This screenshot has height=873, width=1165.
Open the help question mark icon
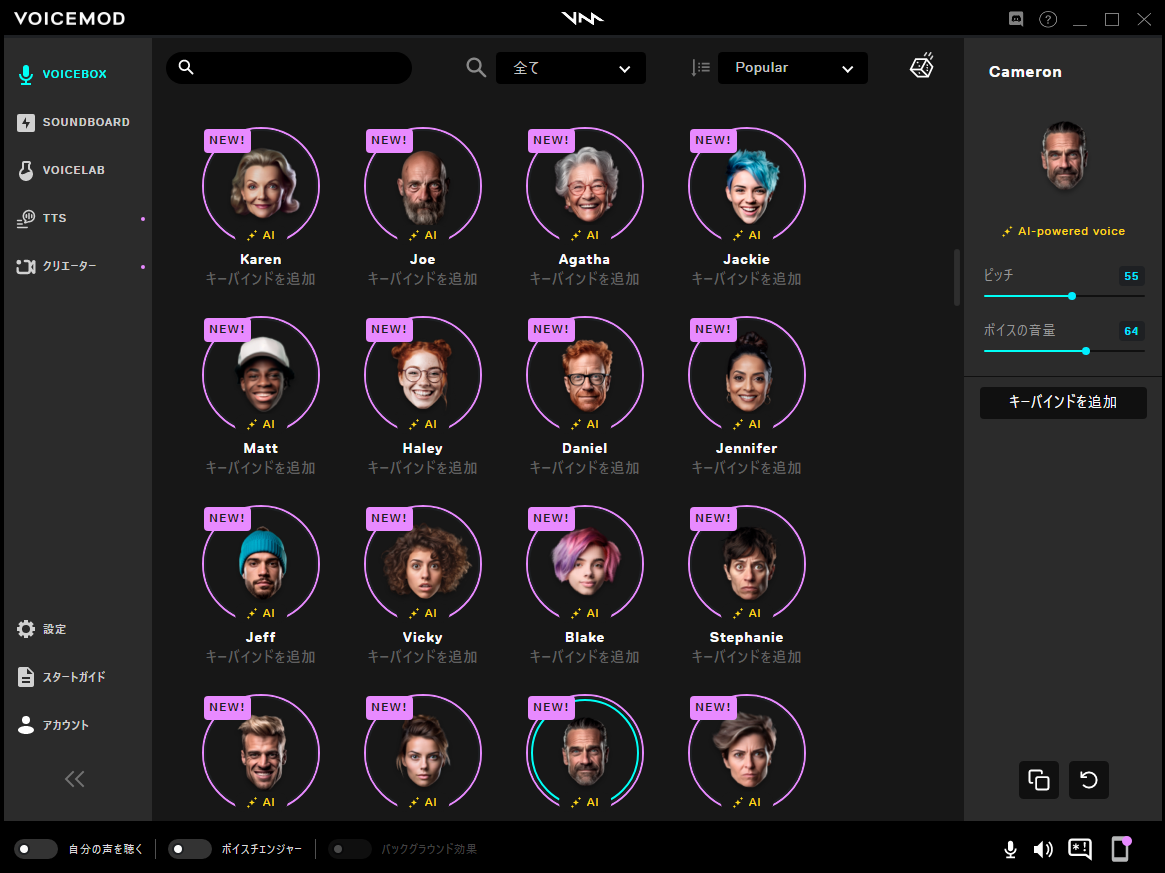(1048, 19)
